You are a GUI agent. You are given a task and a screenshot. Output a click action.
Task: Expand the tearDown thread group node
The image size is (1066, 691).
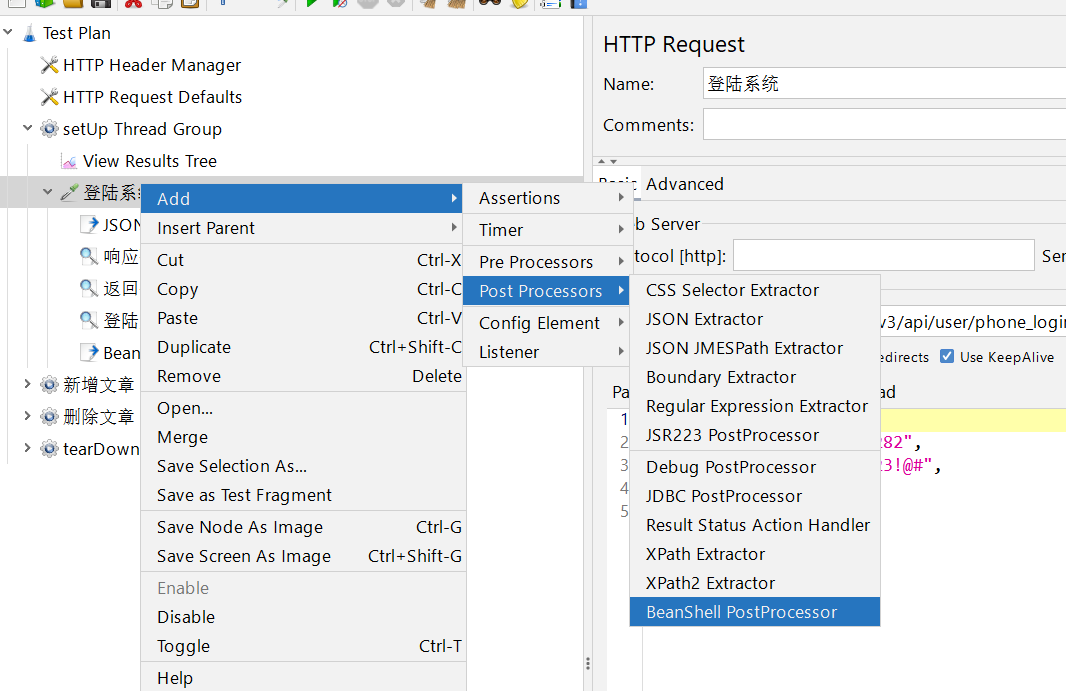pos(28,449)
